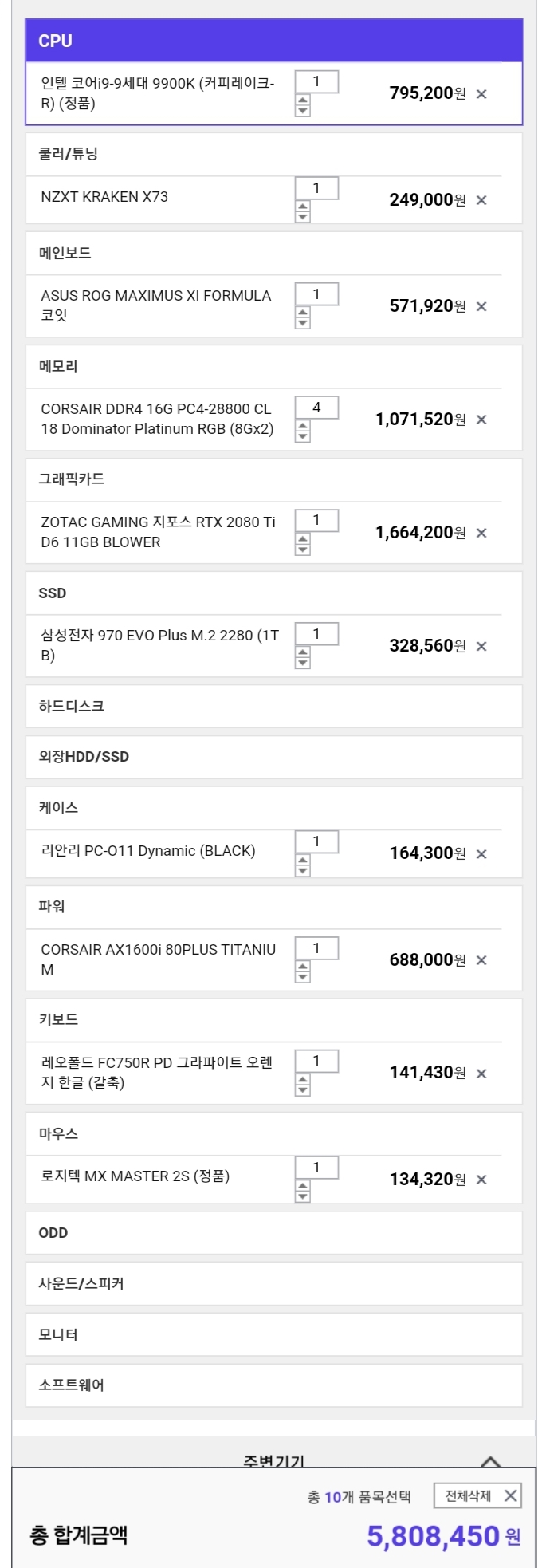Increase quantity of Lian Li PC-O11 case

tap(303, 861)
